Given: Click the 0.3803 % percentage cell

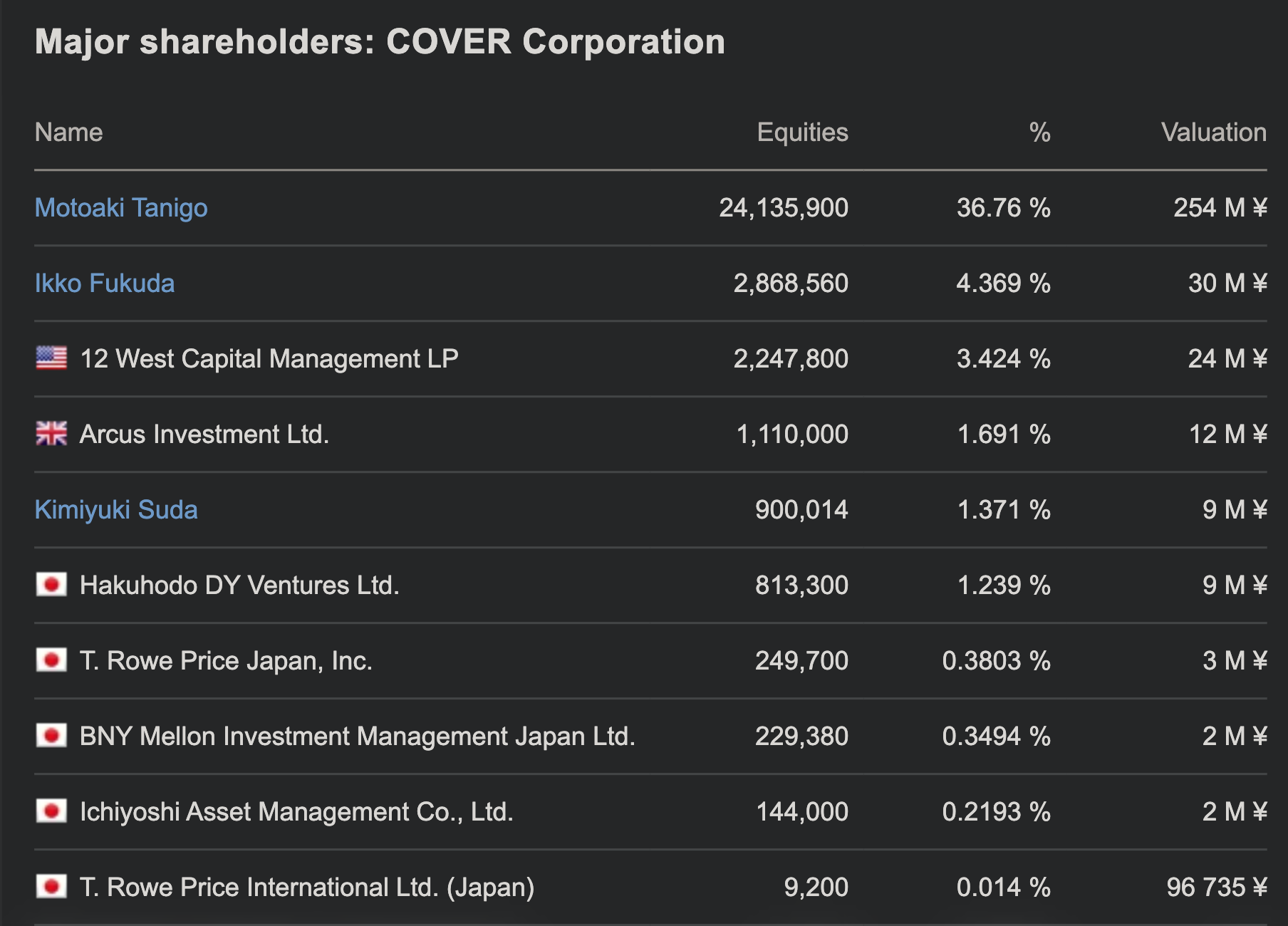Looking at the screenshot, I should point(997,661).
